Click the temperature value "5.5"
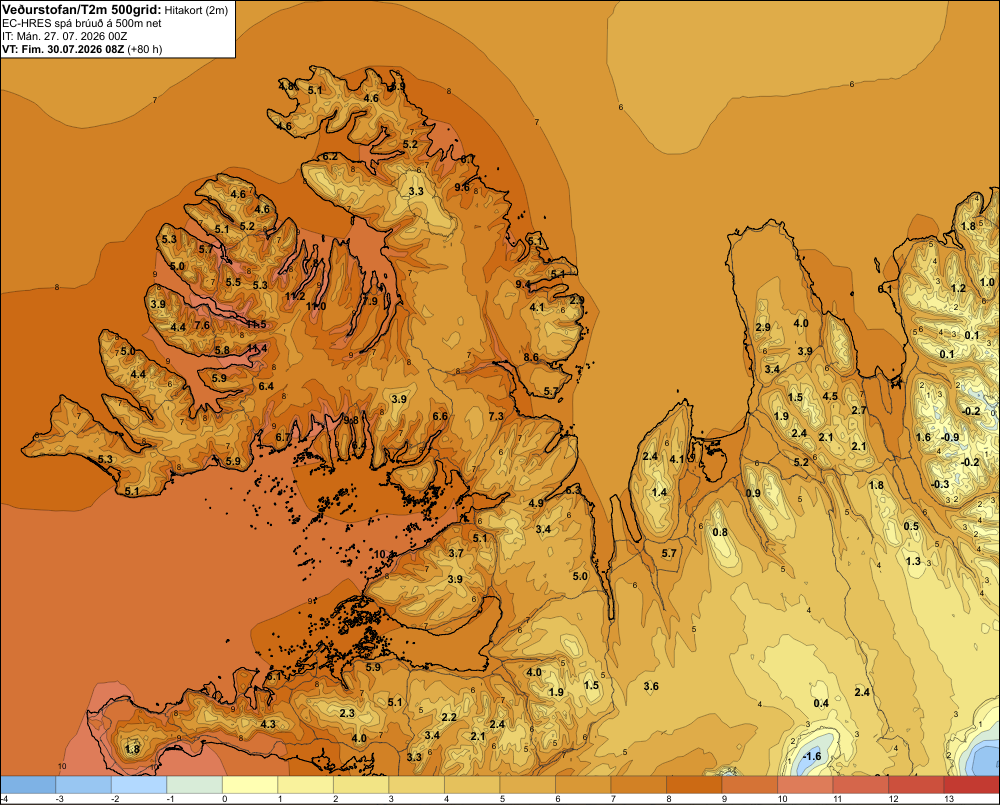The height and width of the screenshot is (805, 1000). pyautogui.click(x=233, y=282)
